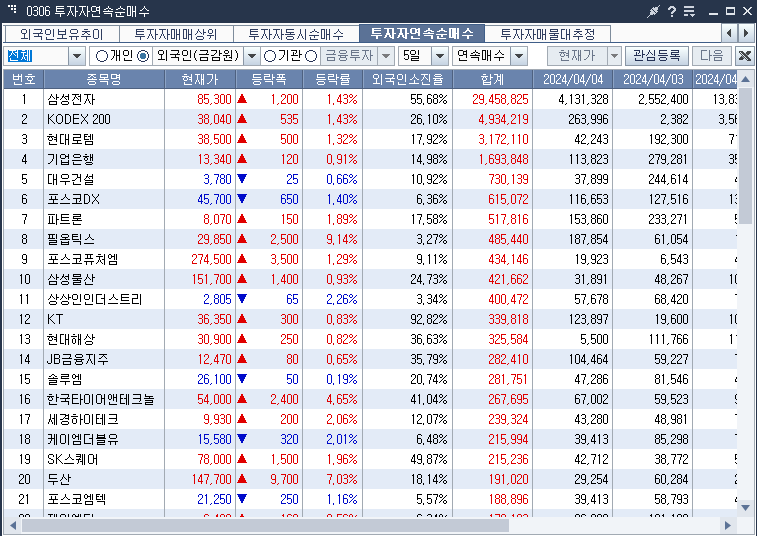Click 29,458,825 total for 삼성전자
Viewport: 757px width, 536px height.
point(500,99)
